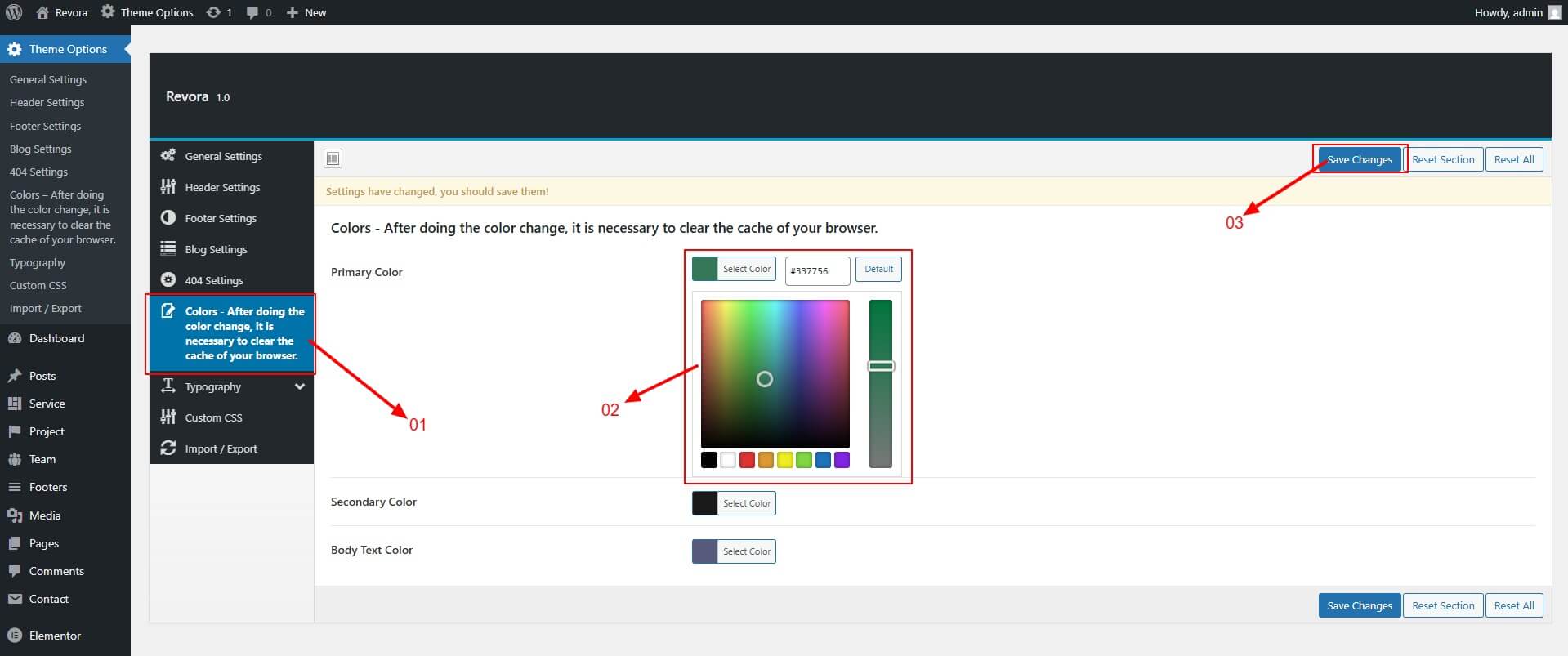Click the Custom CSS sliders icon

pyautogui.click(x=168, y=417)
